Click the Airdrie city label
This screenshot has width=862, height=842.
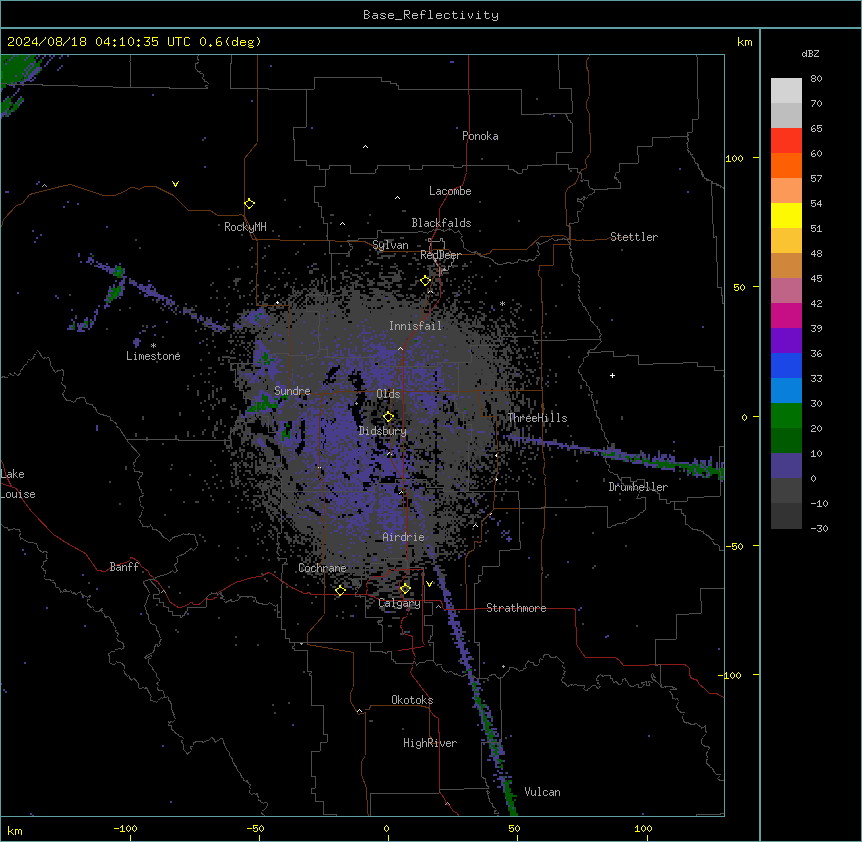tap(403, 537)
